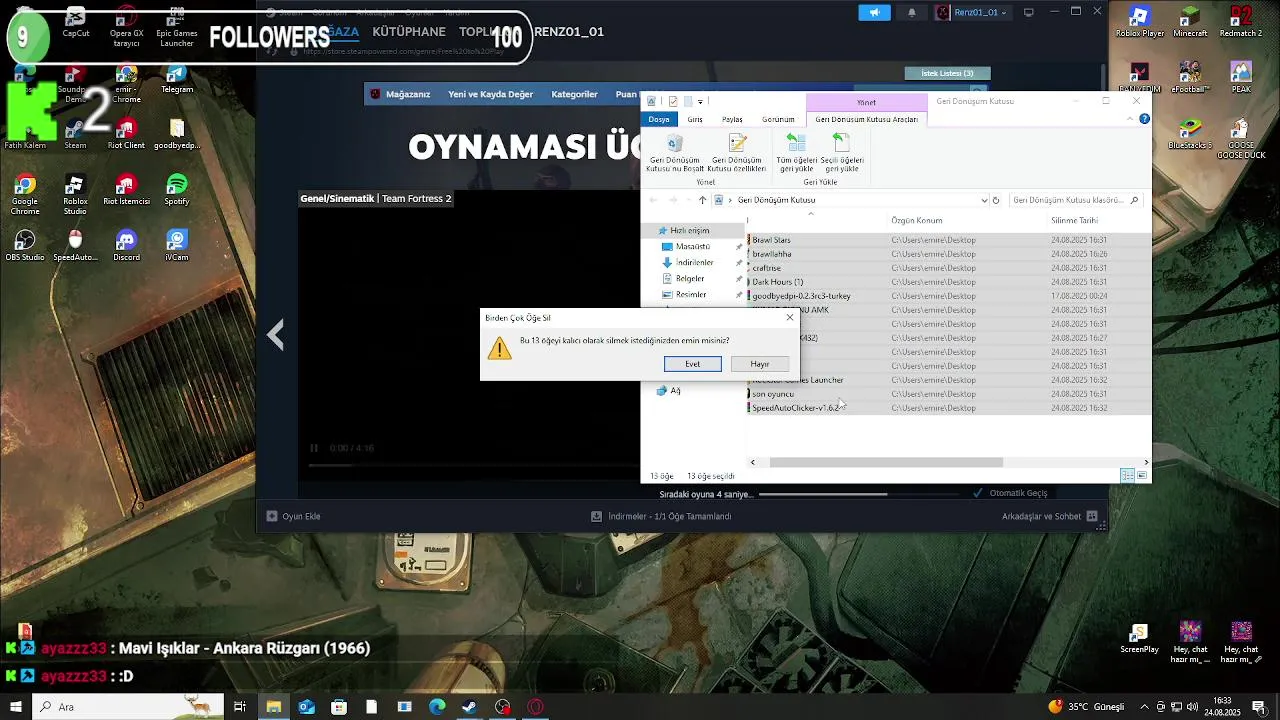Open Steam notifications bell icon
This screenshot has height=720, width=1280.
[x=911, y=12]
